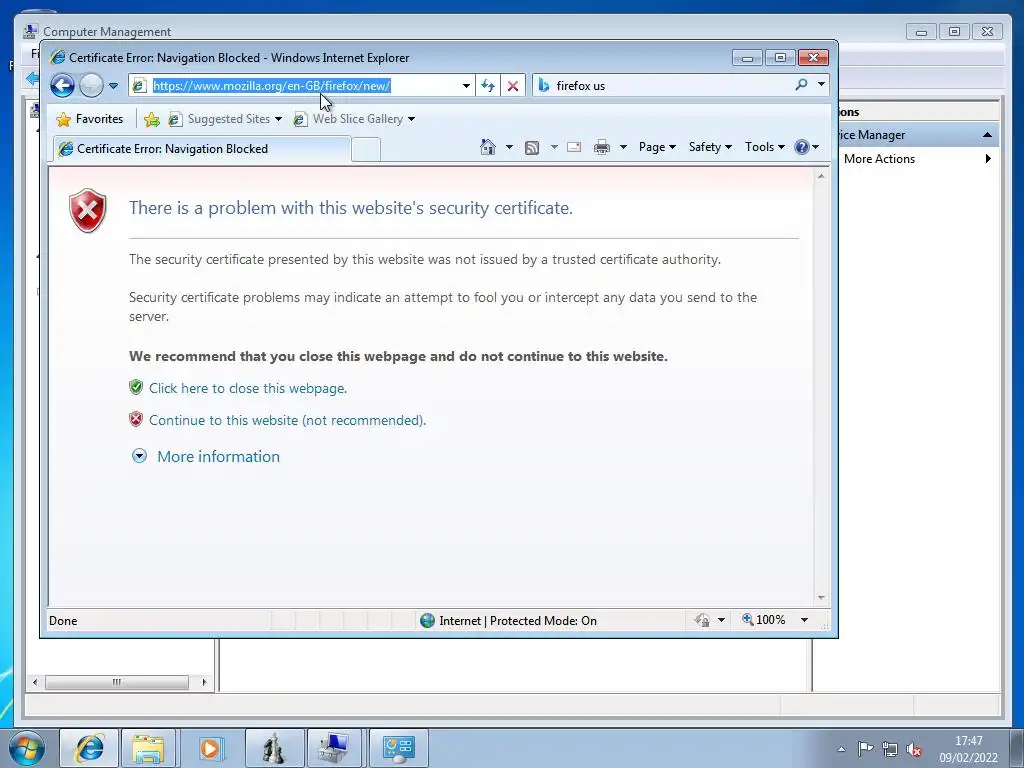Expand the zoom level dropdown arrow
This screenshot has width=1024, height=768.
click(x=805, y=620)
